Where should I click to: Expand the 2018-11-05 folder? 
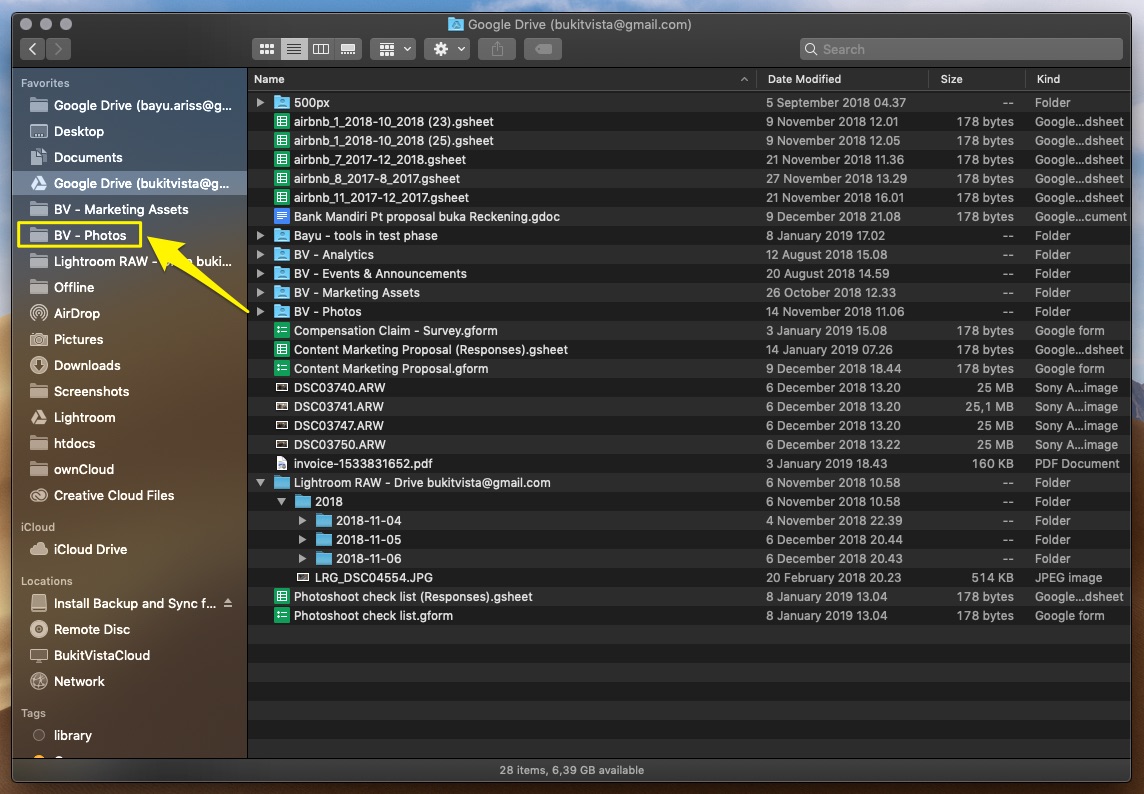(302, 539)
